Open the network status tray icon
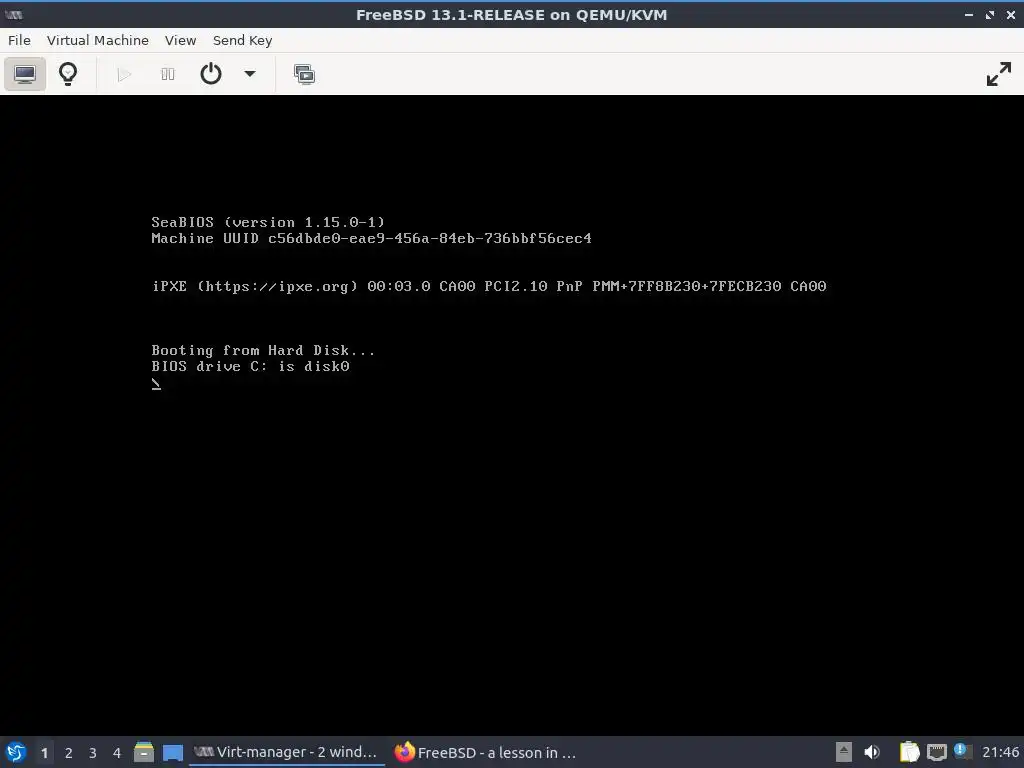Image resolution: width=1024 pixels, height=768 pixels. click(936, 752)
